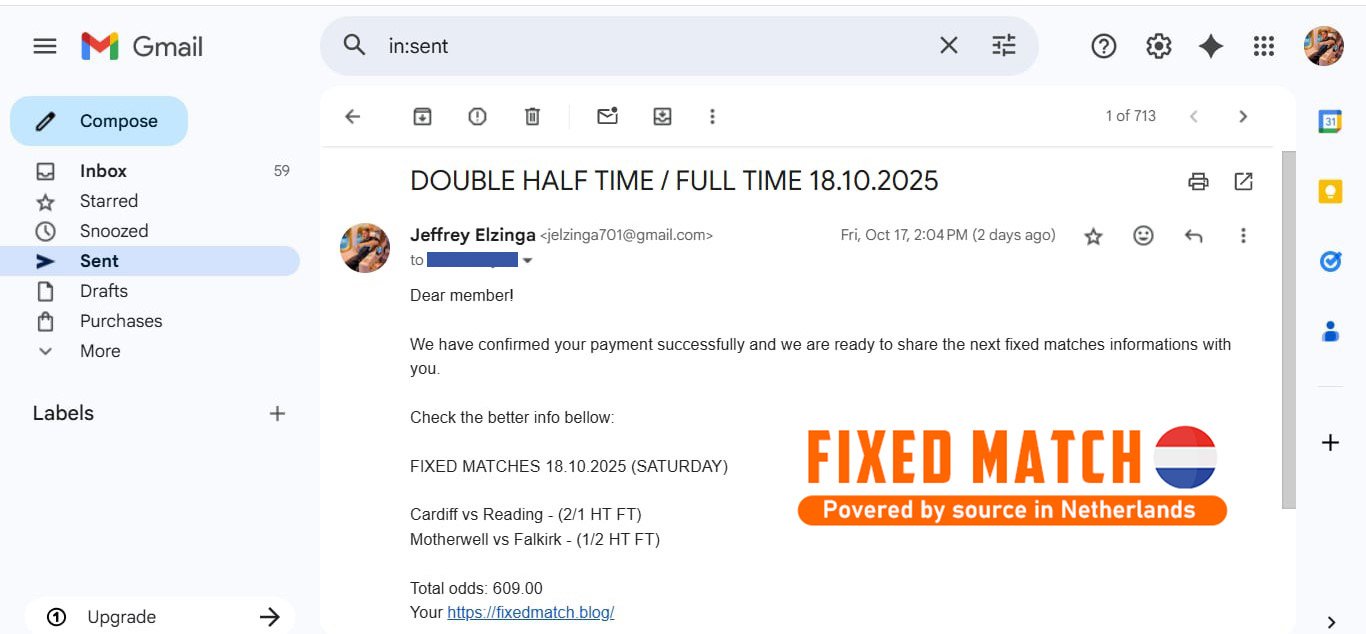Open the fixedmatch.blog link
The height and width of the screenshot is (634, 1366).
(x=530, y=612)
